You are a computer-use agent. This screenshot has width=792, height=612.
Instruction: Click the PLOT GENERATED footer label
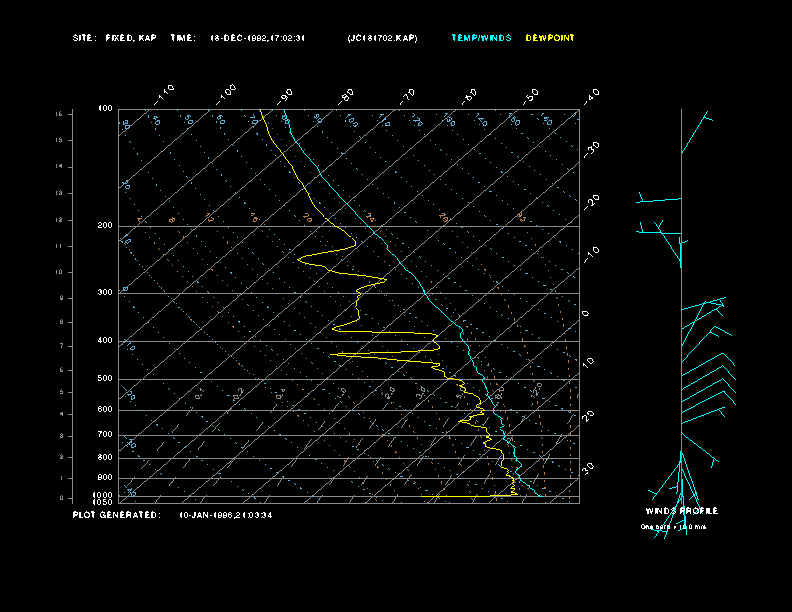116,515
